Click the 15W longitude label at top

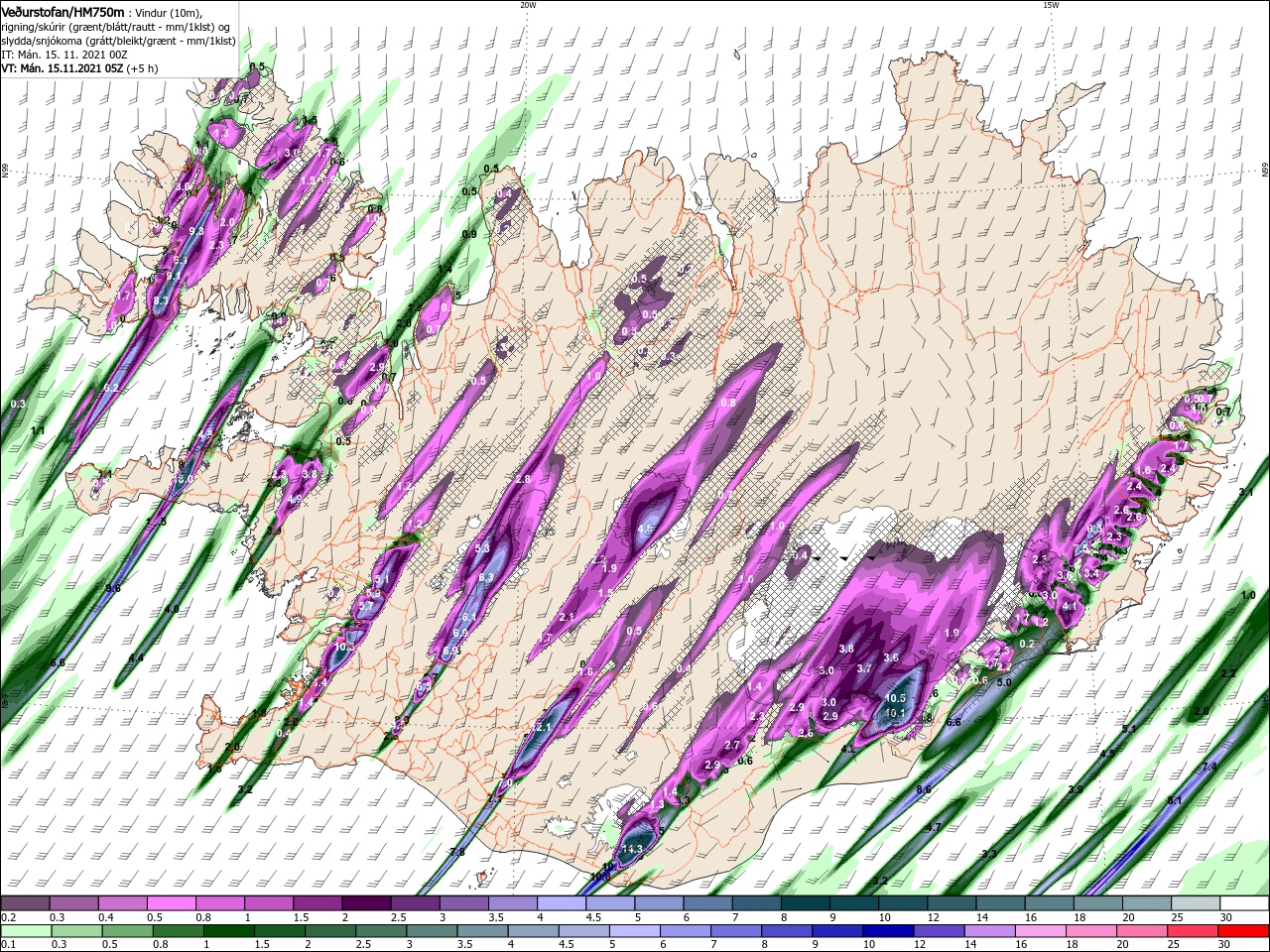1051,5
